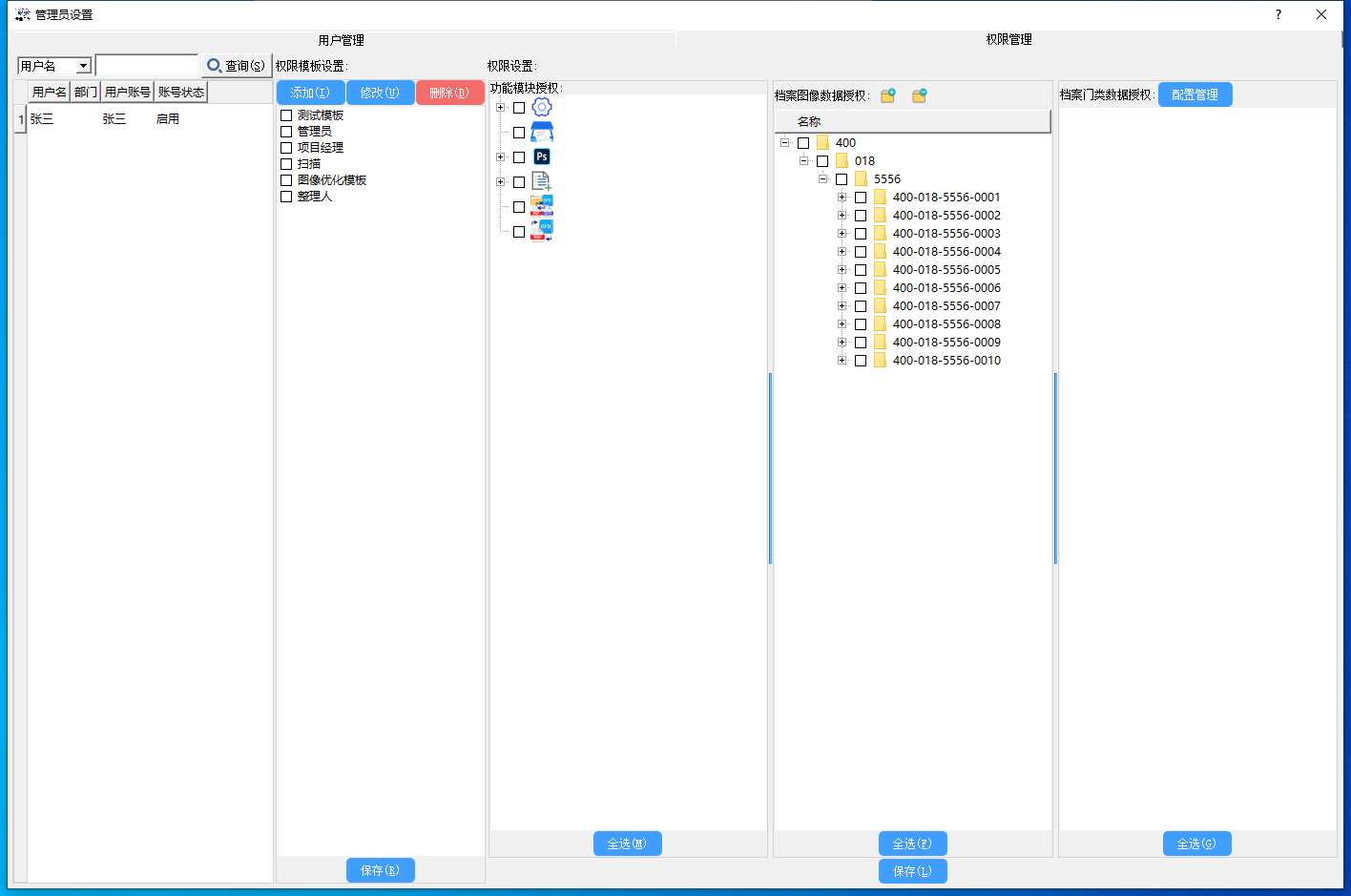The width and height of the screenshot is (1351, 896).
Task: Click the blue gear settings module icon
Action: pyautogui.click(x=542, y=107)
